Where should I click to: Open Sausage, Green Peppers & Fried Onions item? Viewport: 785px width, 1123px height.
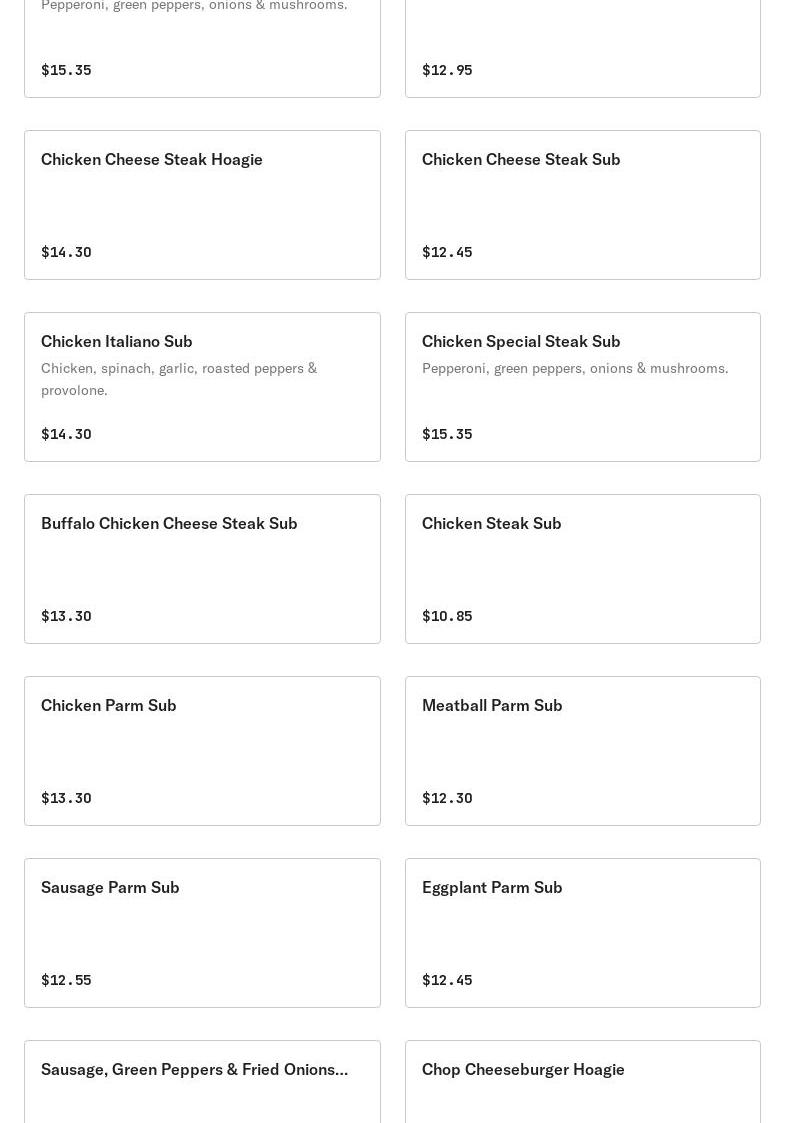pyautogui.click(x=202, y=1081)
